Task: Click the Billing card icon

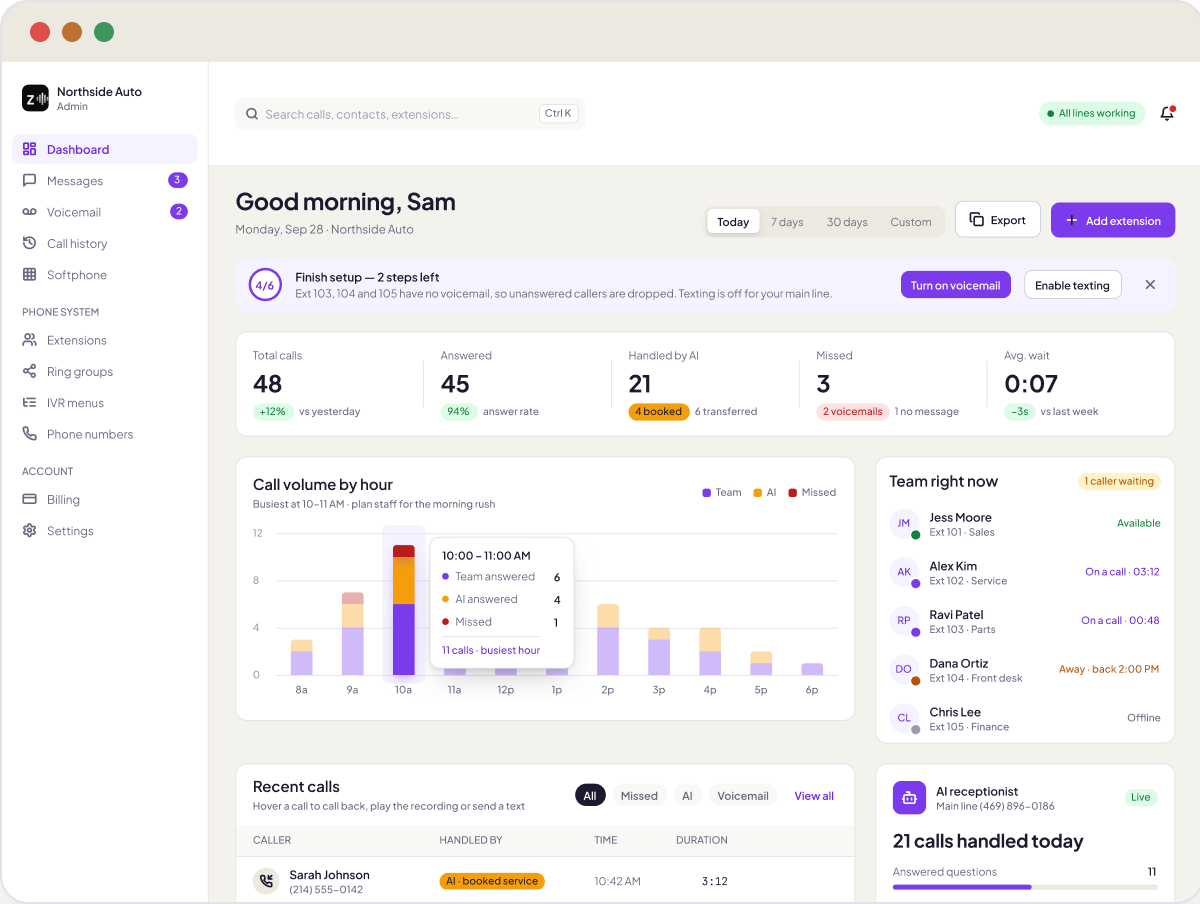Action: coord(29,500)
